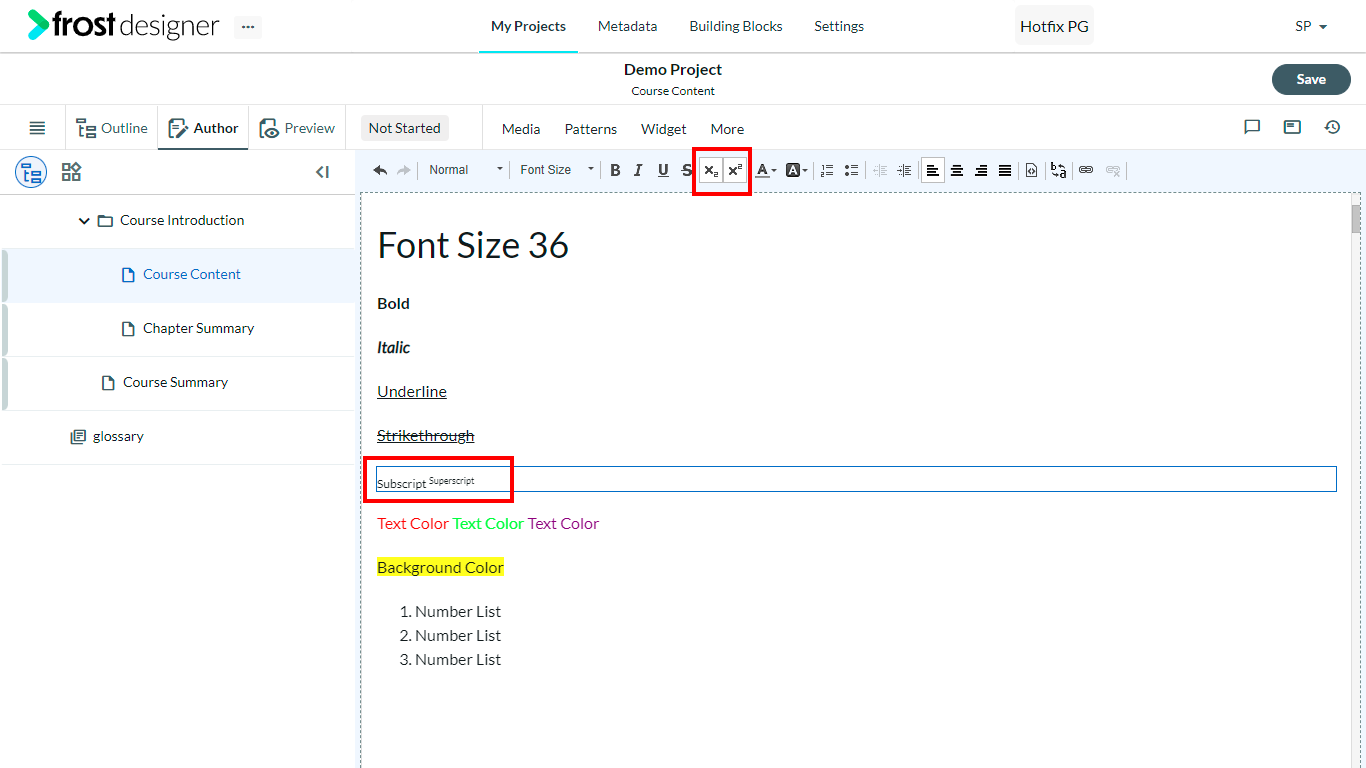1366x768 pixels.
Task: Insert a bulleted list
Action: coord(851,170)
